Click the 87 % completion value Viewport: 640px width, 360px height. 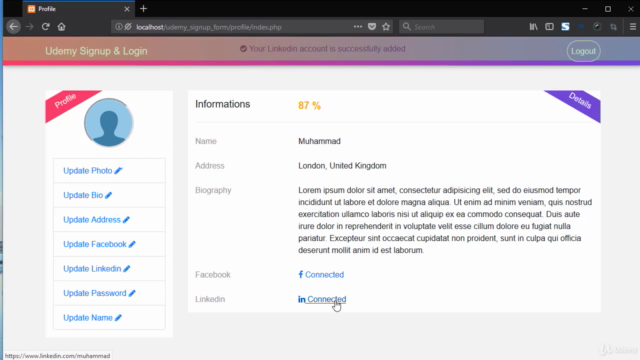coord(309,106)
